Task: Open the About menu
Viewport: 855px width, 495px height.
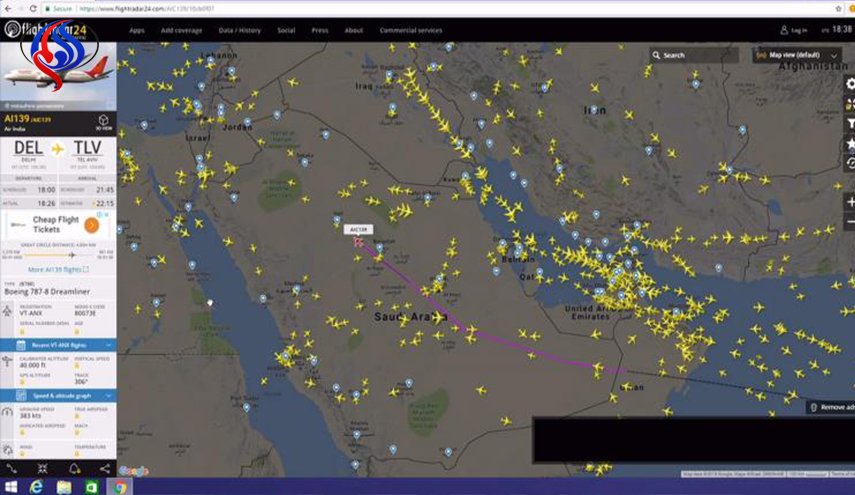Action: 354,31
